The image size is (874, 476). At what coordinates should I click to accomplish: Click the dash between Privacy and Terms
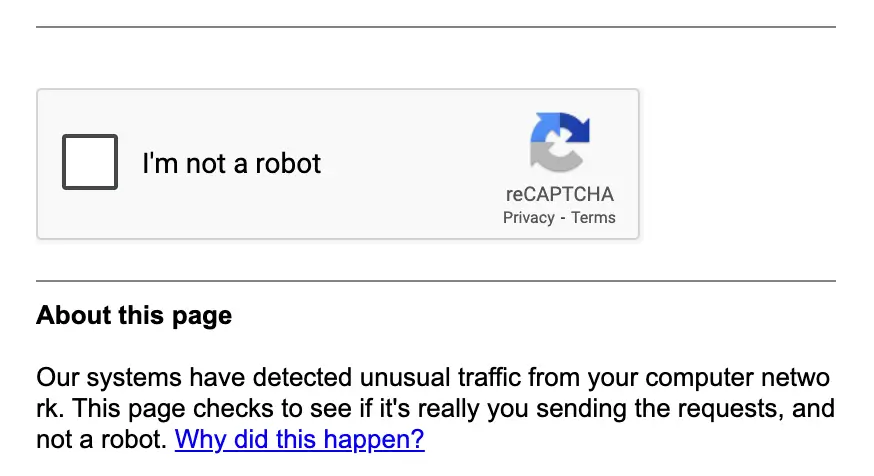(563, 218)
